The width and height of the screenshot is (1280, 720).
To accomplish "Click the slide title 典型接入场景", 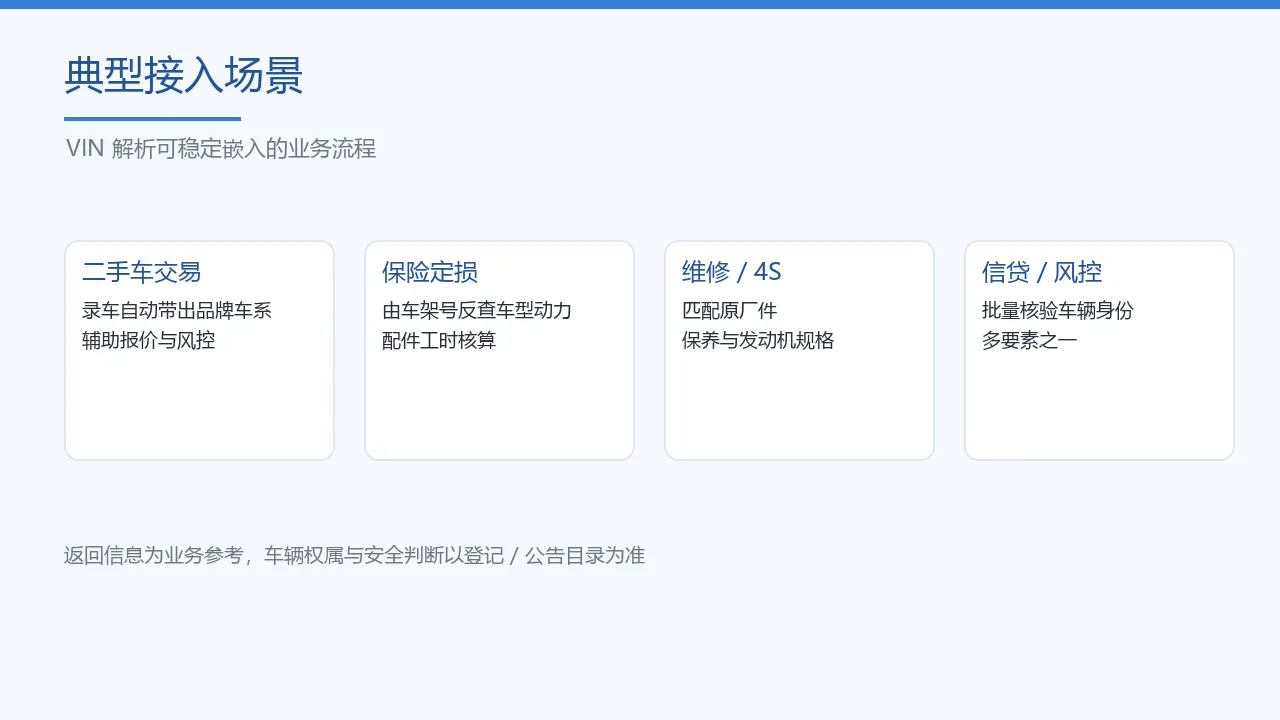I will click(184, 76).
